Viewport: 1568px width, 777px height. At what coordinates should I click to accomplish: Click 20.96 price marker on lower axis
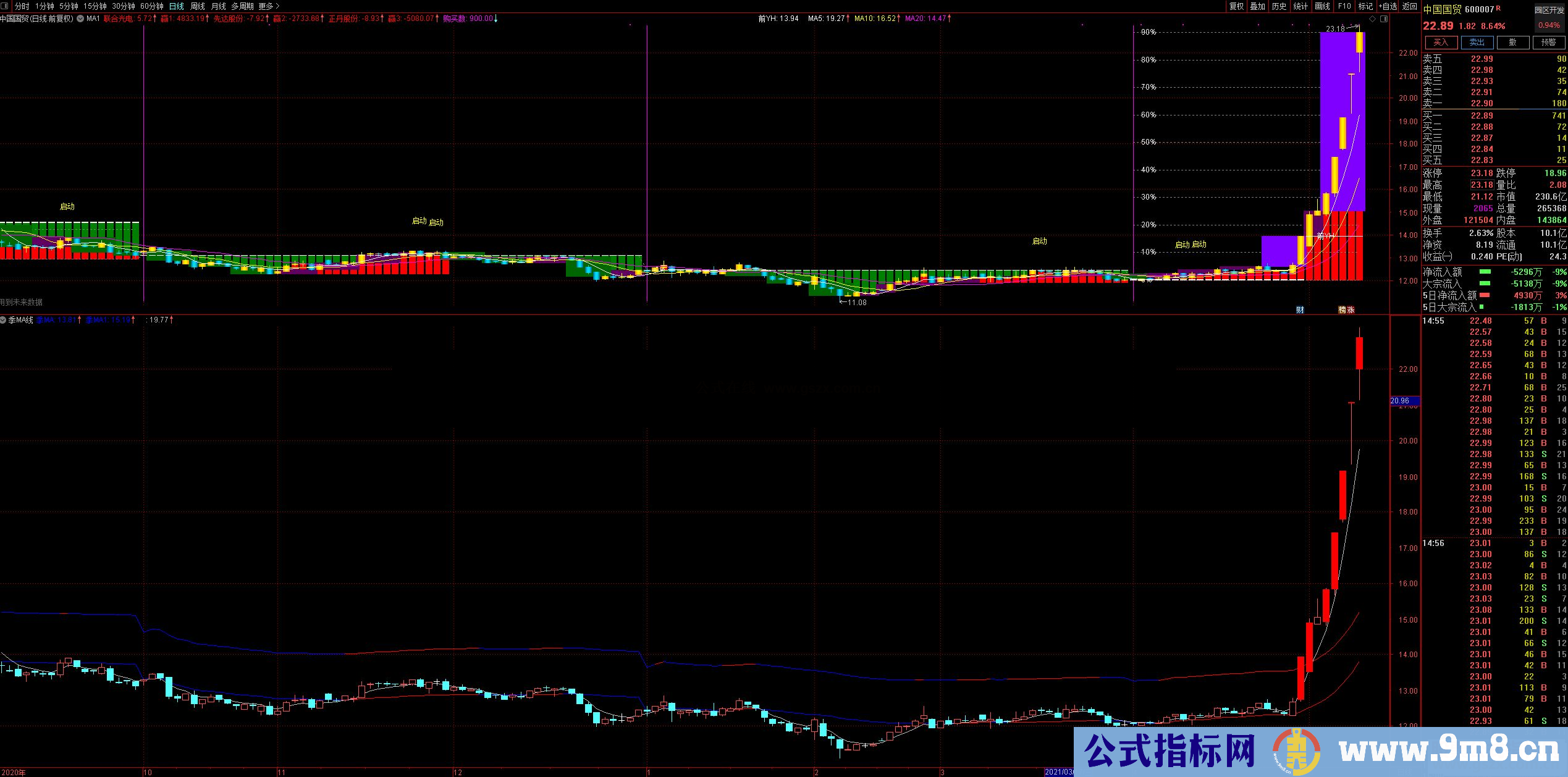click(x=1404, y=401)
